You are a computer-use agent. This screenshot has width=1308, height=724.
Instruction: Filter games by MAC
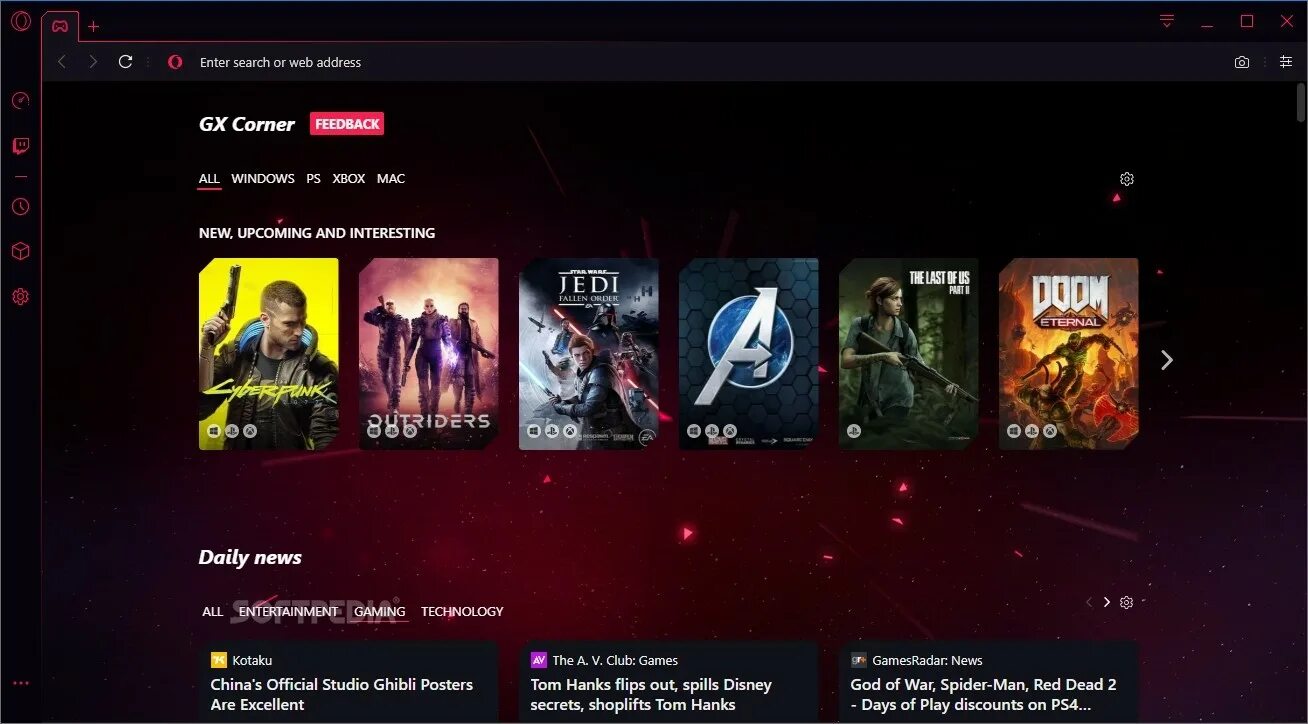(x=391, y=179)
